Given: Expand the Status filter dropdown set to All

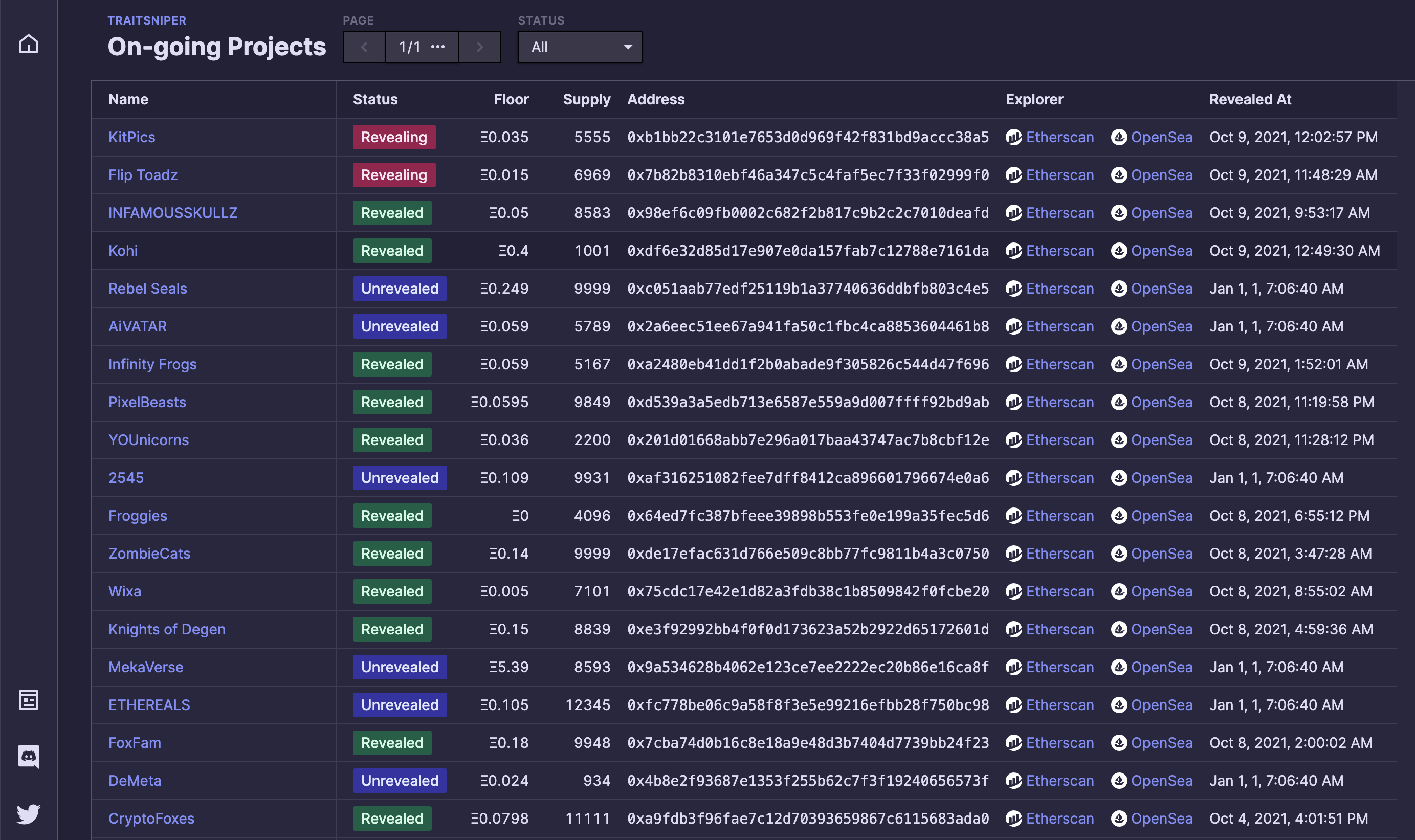Looking at the screenshot, I should point(579,47).
